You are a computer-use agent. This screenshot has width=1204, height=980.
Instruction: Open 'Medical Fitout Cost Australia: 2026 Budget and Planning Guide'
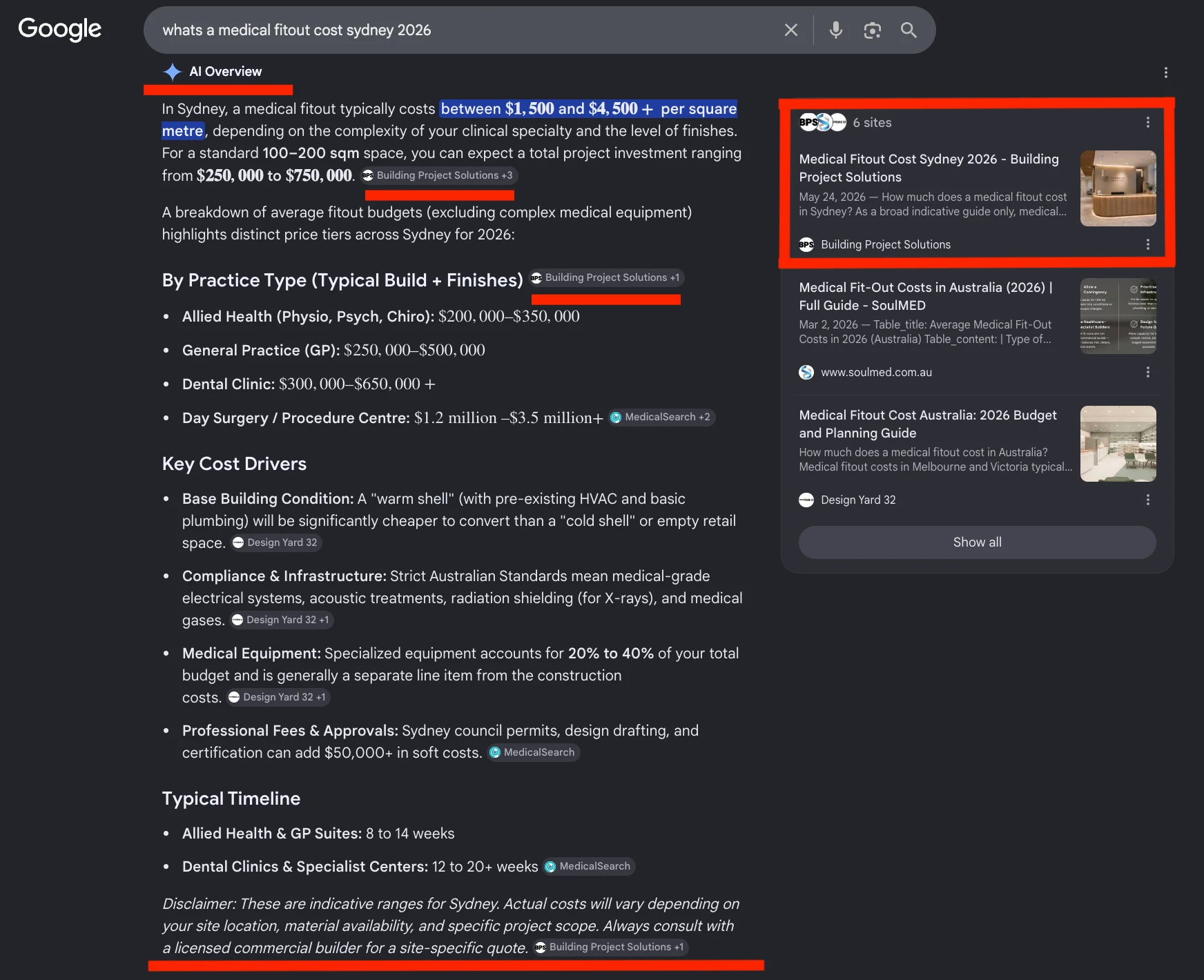pyautogui.click(x=928, y=424)
